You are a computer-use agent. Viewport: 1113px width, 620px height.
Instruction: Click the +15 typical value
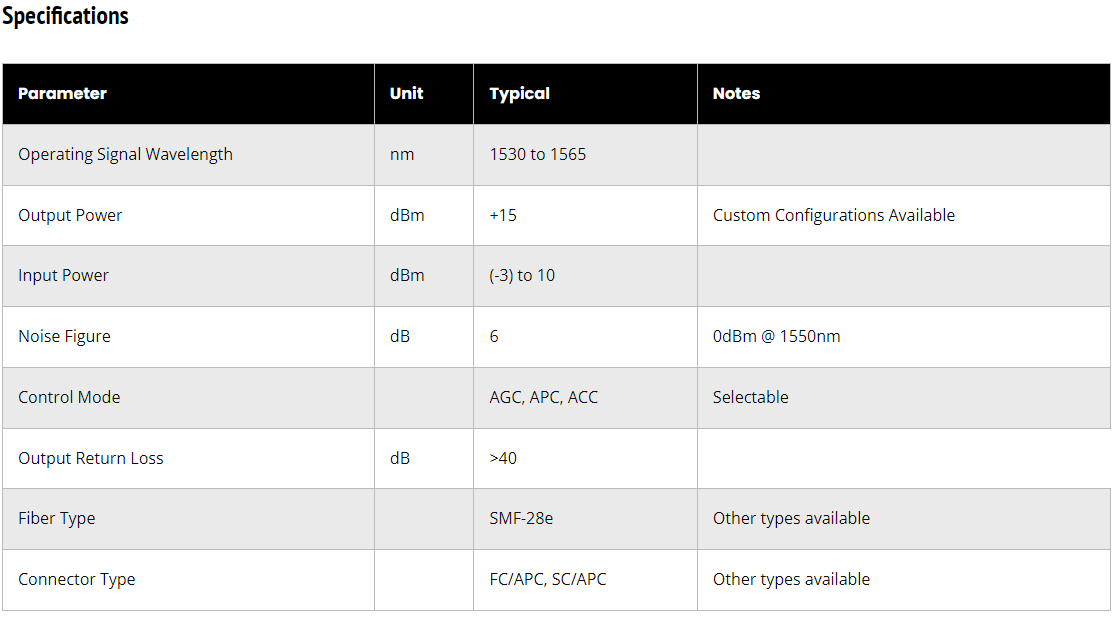pyautogui.click(x=503, y=216)
